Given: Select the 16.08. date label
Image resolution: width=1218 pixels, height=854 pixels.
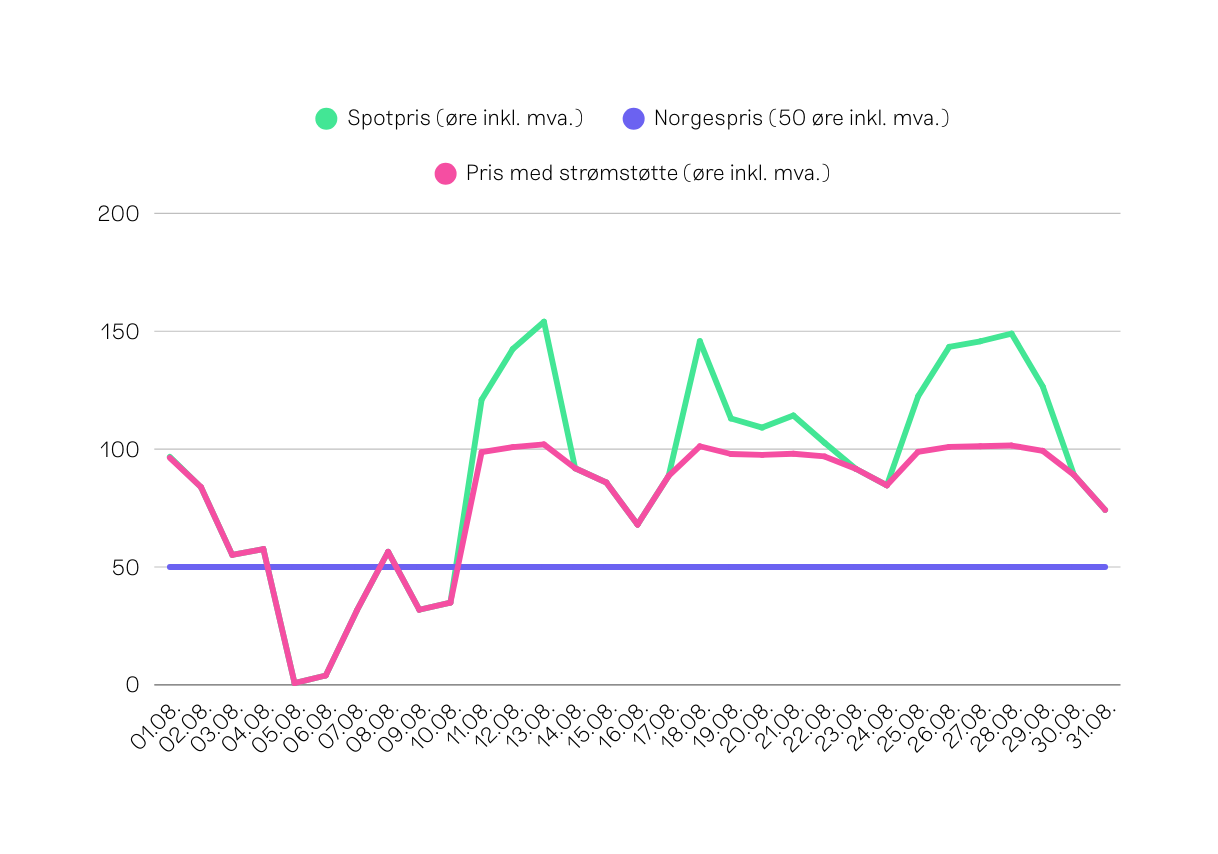Looking at the screenshot, I should point(624,727).
